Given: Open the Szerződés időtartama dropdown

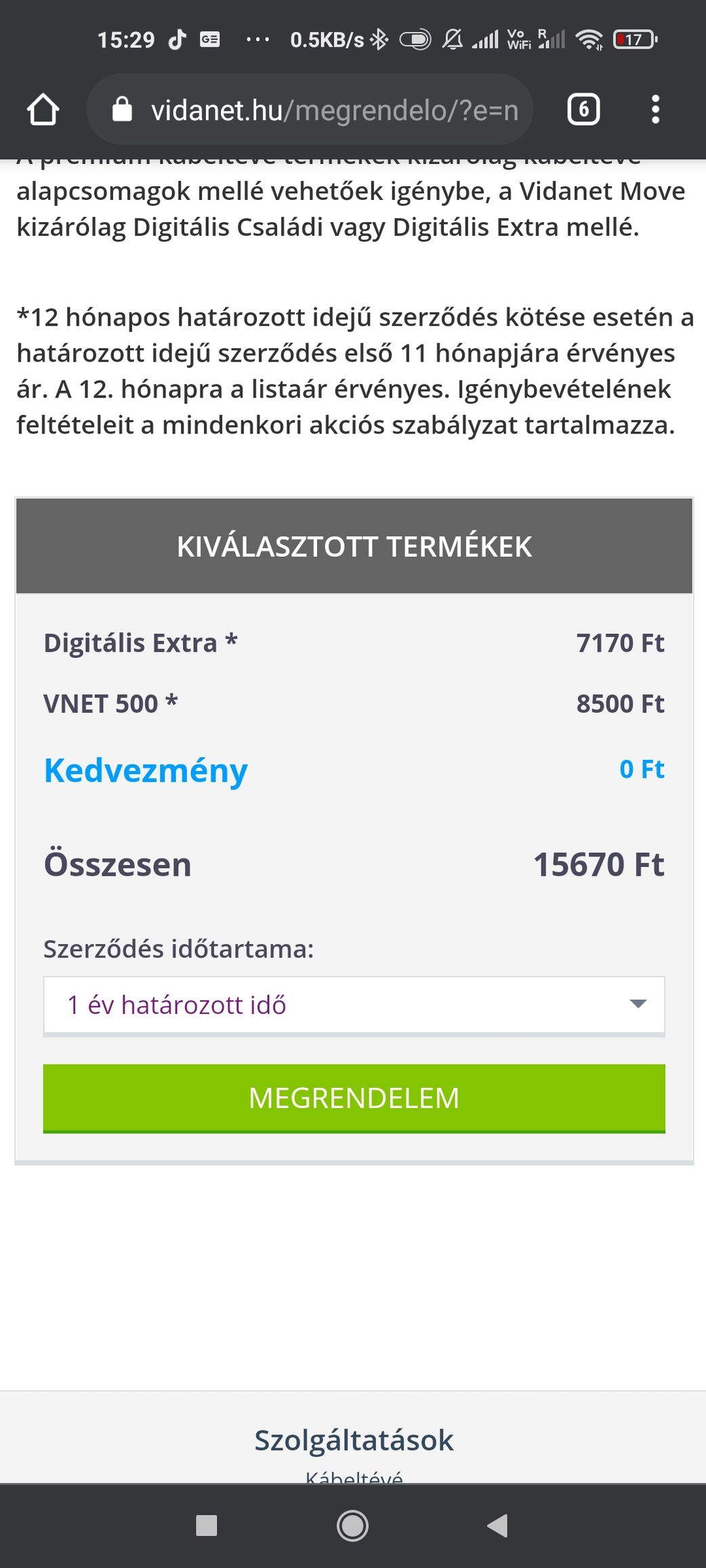Looking at the screenshot, I should 354,1005.
